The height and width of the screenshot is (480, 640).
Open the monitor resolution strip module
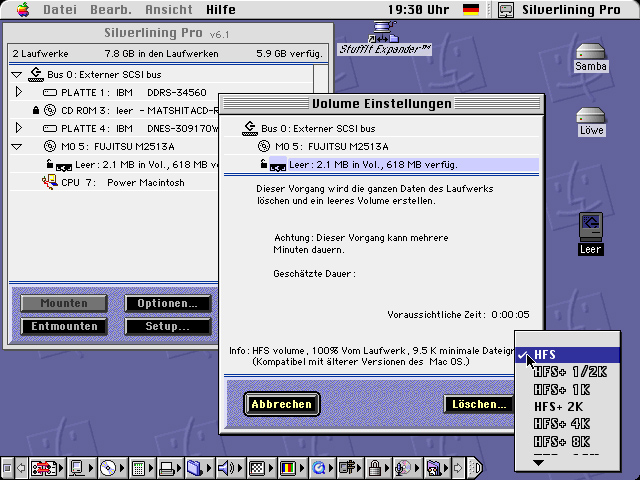[260, 468]
